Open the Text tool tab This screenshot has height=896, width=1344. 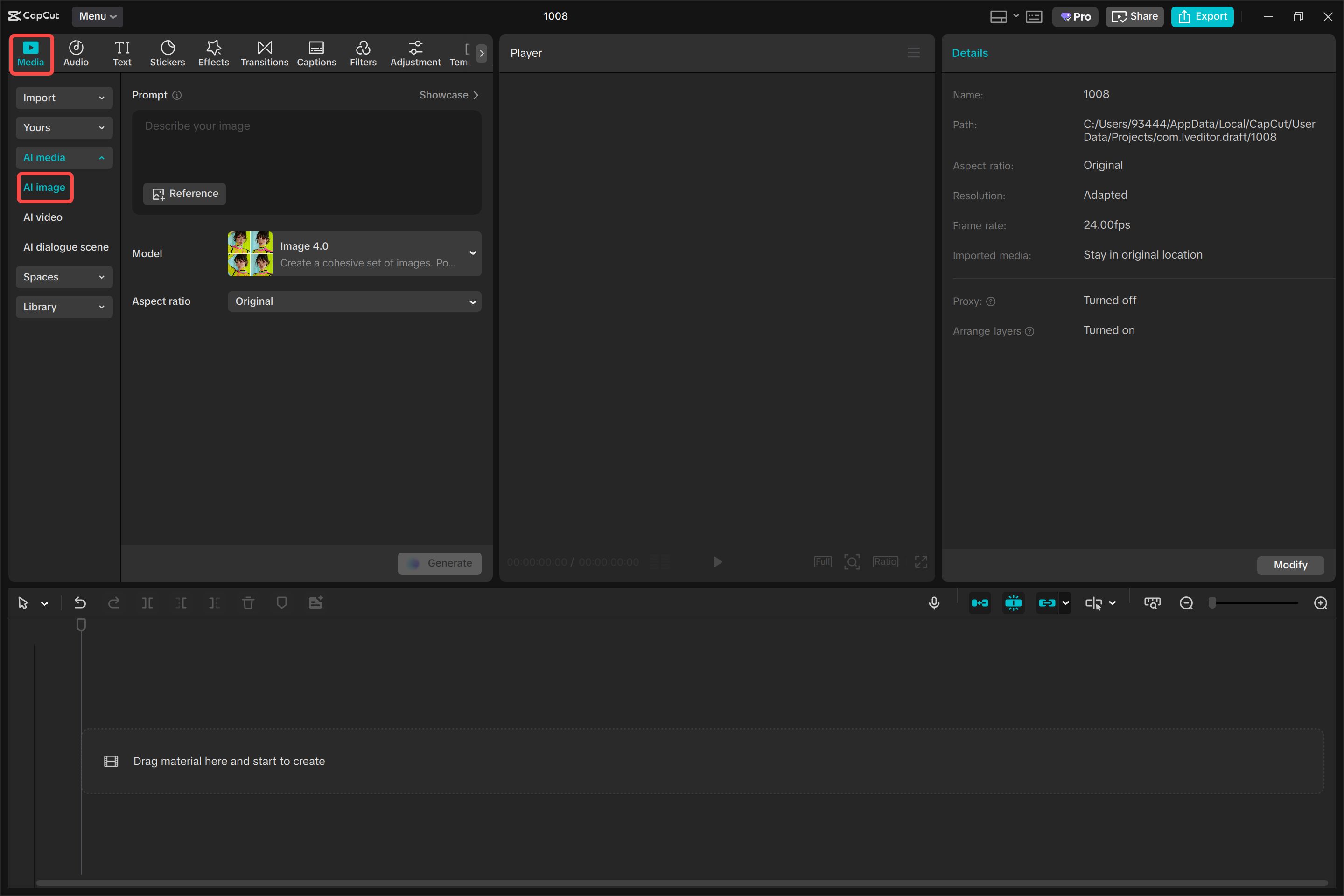click(122, 54)
